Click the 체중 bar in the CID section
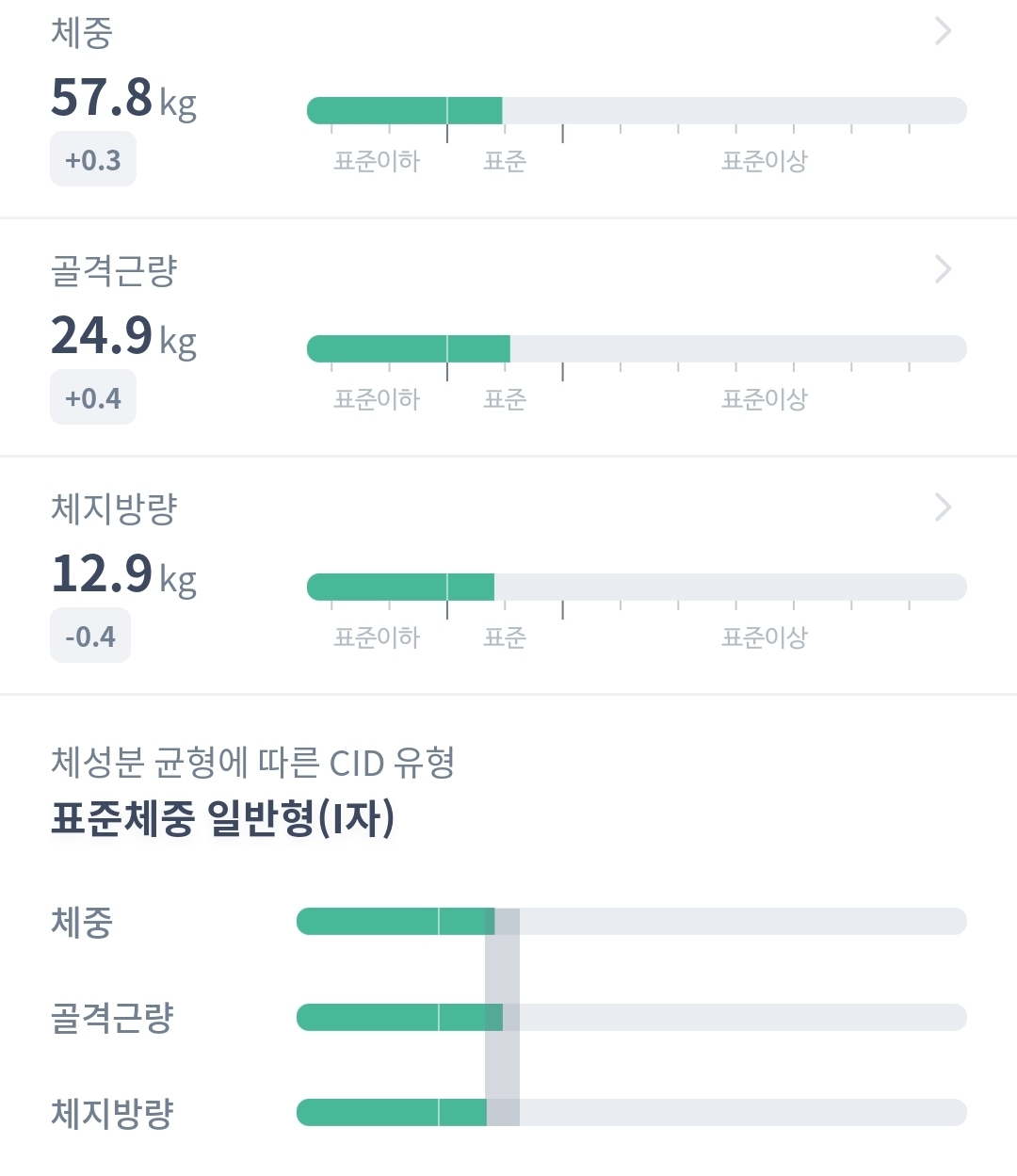Image resolution: width=1017 pixels, height=1176 pixels. 395,922
